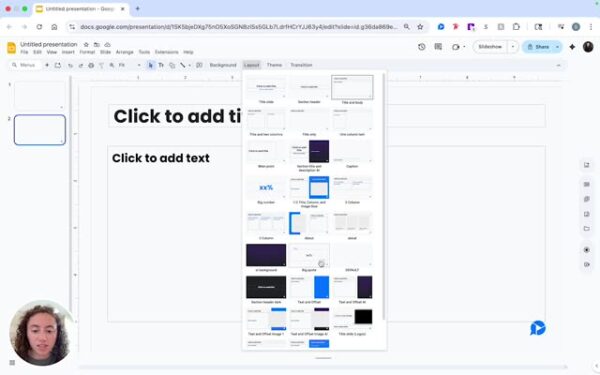
Task: Open the Slide menu
Action: [x=105, y=52]
